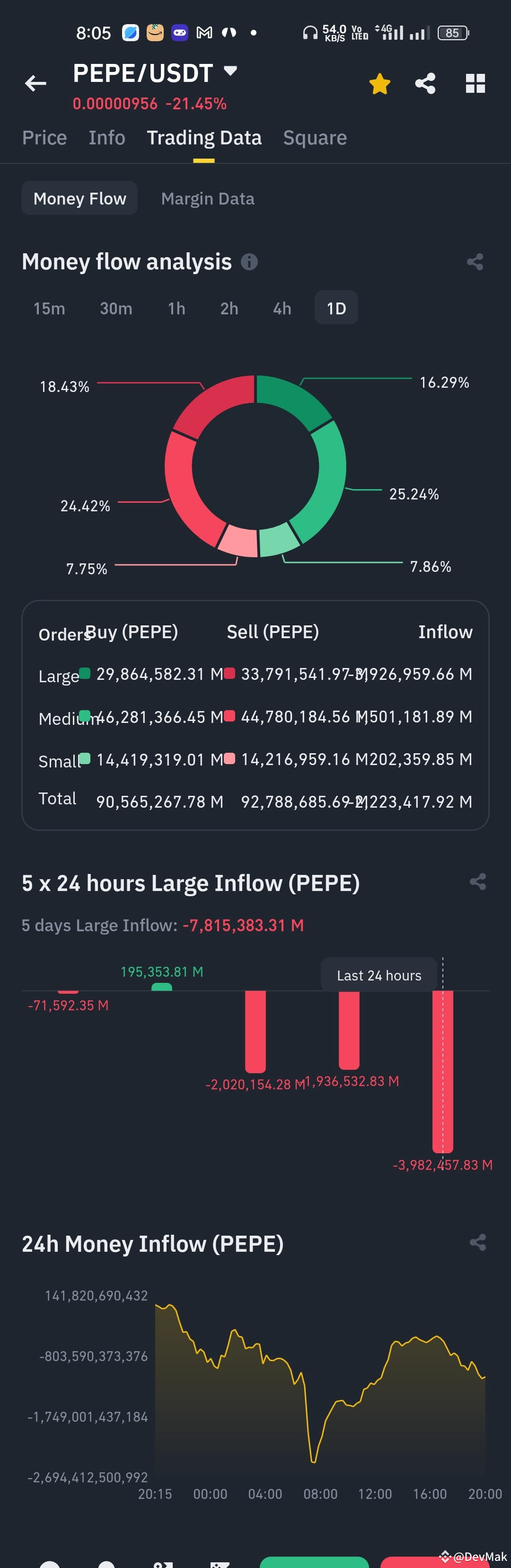Stay on the Trading Data tab

point(204,137)
